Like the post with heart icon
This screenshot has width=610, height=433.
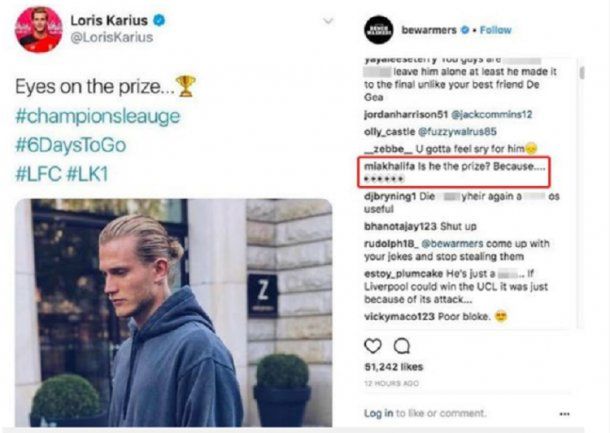pos(373,346)
